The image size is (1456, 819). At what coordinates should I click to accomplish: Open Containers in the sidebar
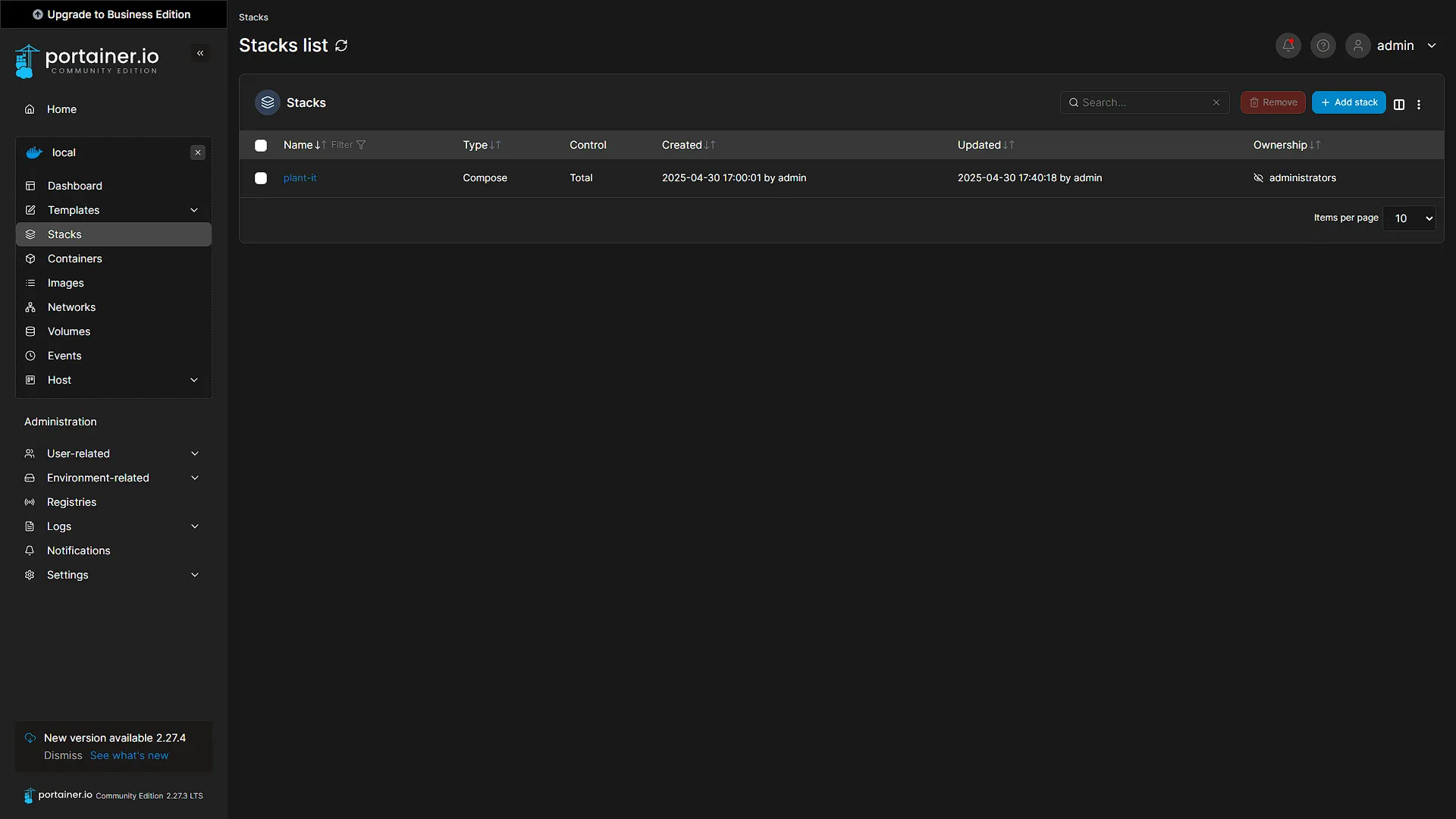point(114,259)
